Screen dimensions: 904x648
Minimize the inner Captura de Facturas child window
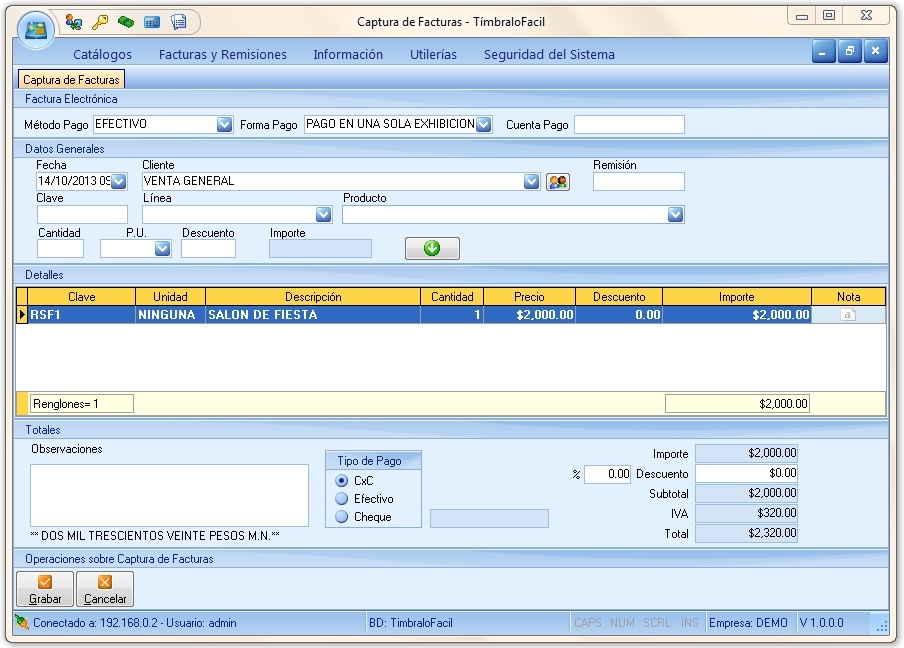tap(823, 52)
